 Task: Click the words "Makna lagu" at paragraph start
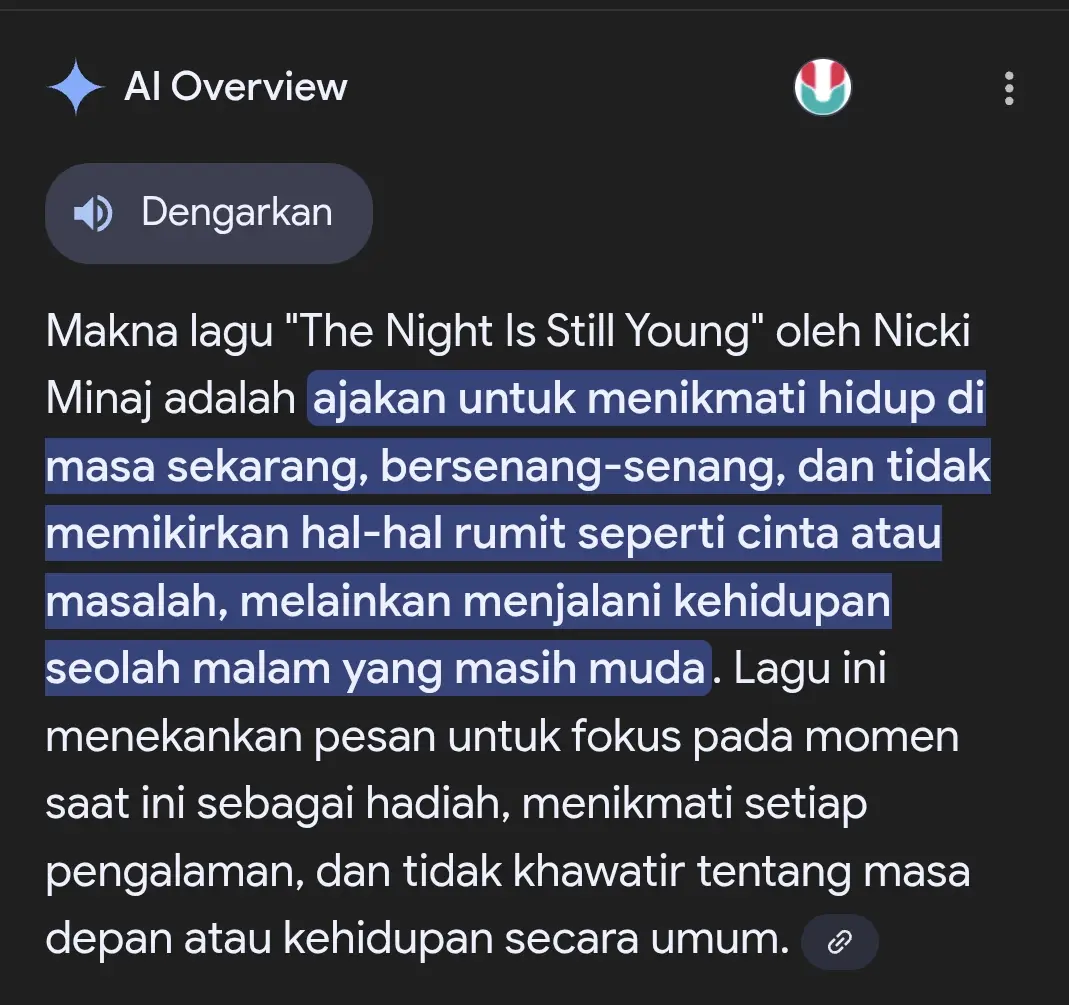coord(159,332)
